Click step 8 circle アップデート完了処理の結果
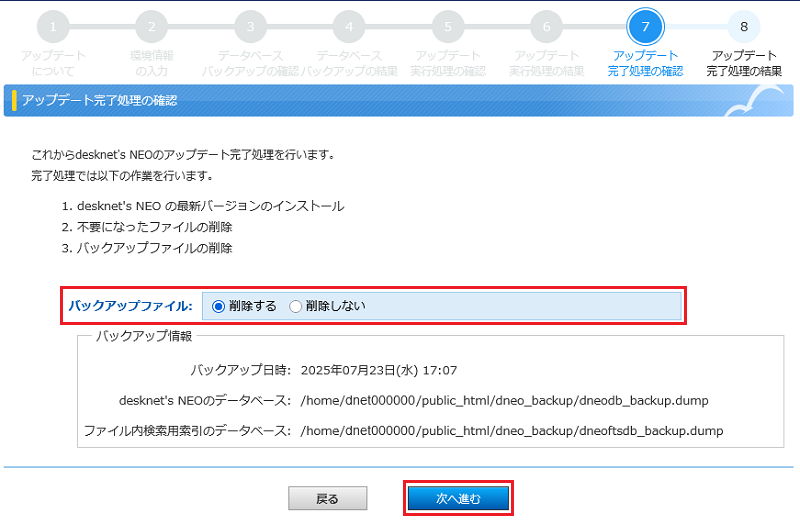 click(744, 27)
